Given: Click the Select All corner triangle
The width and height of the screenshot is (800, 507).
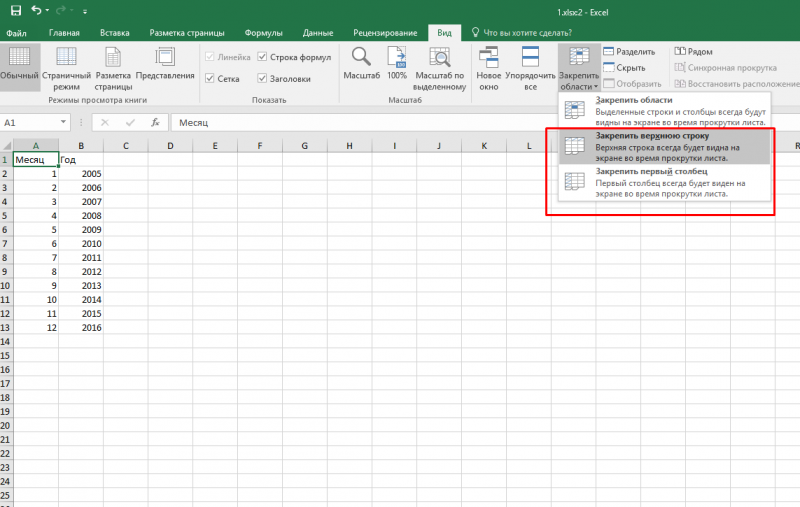Looking at the screenshot, I should [x=6, y=146].
